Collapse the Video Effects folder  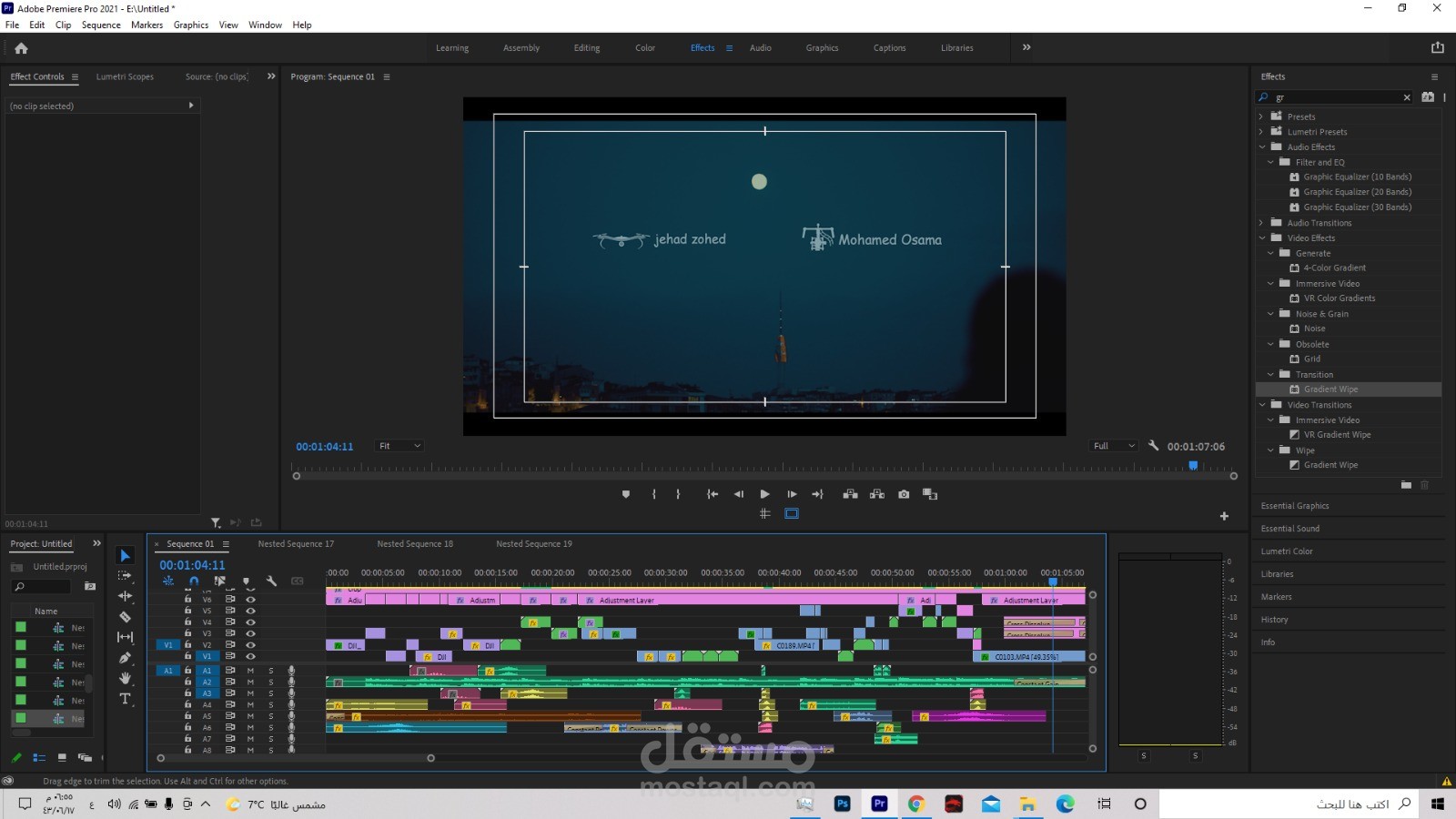(x=1262, y=238)
